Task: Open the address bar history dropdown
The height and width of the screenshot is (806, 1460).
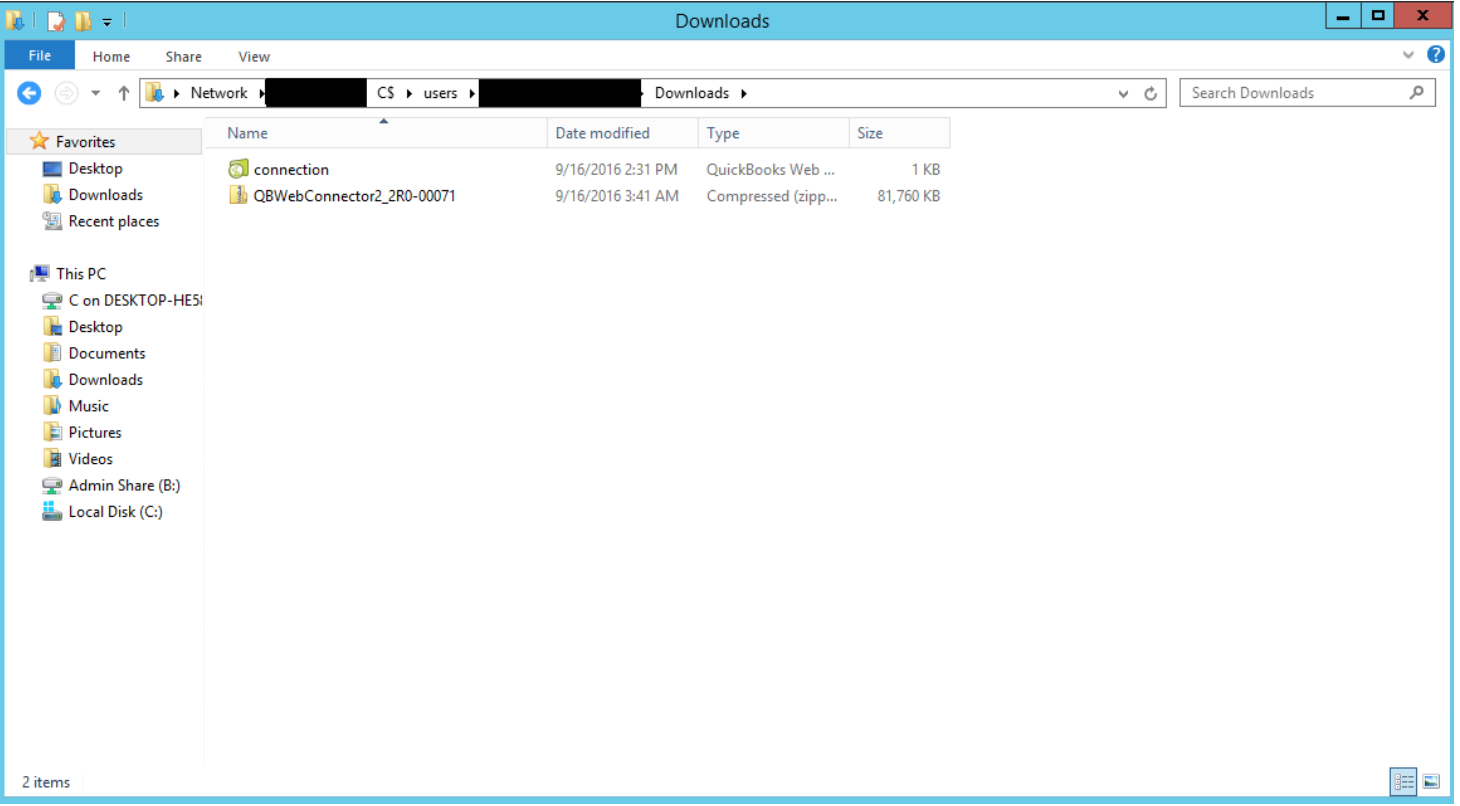Action: pyautogui.click(x=1123, y=92)
